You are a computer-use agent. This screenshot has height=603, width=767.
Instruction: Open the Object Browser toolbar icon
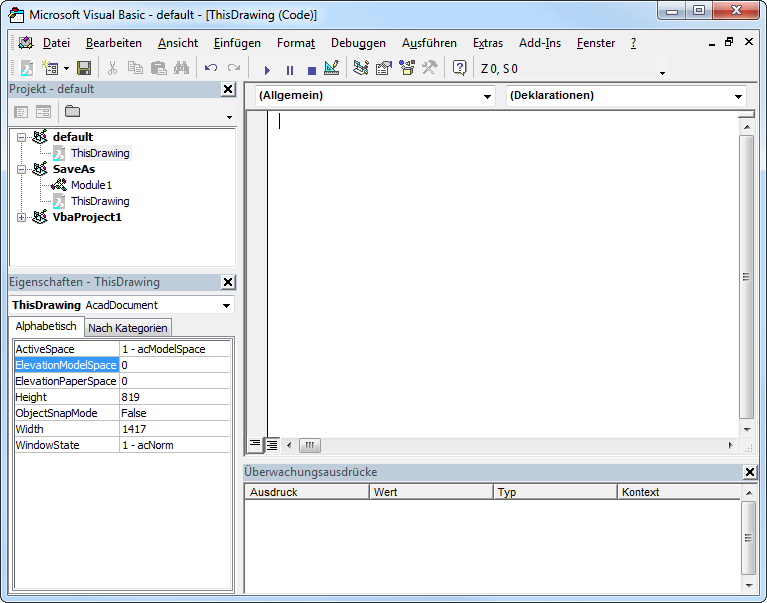coord(407,68)
